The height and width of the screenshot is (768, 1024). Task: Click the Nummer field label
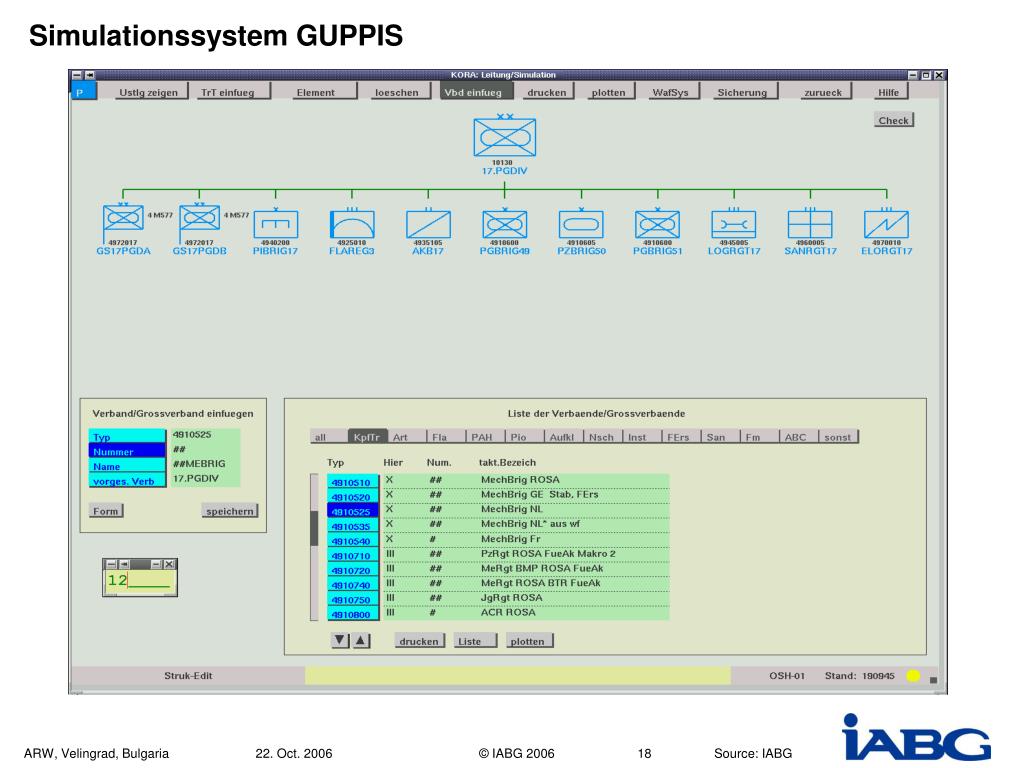click(127, 451)
